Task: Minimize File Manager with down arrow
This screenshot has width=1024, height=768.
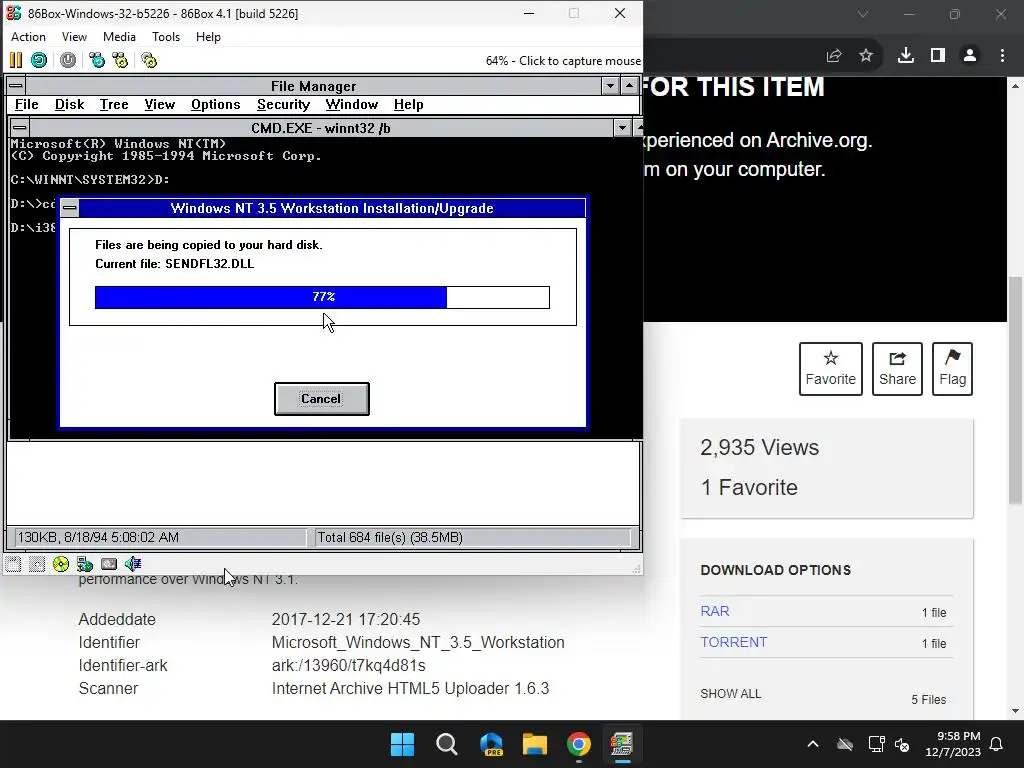Action: pos(611,86)
